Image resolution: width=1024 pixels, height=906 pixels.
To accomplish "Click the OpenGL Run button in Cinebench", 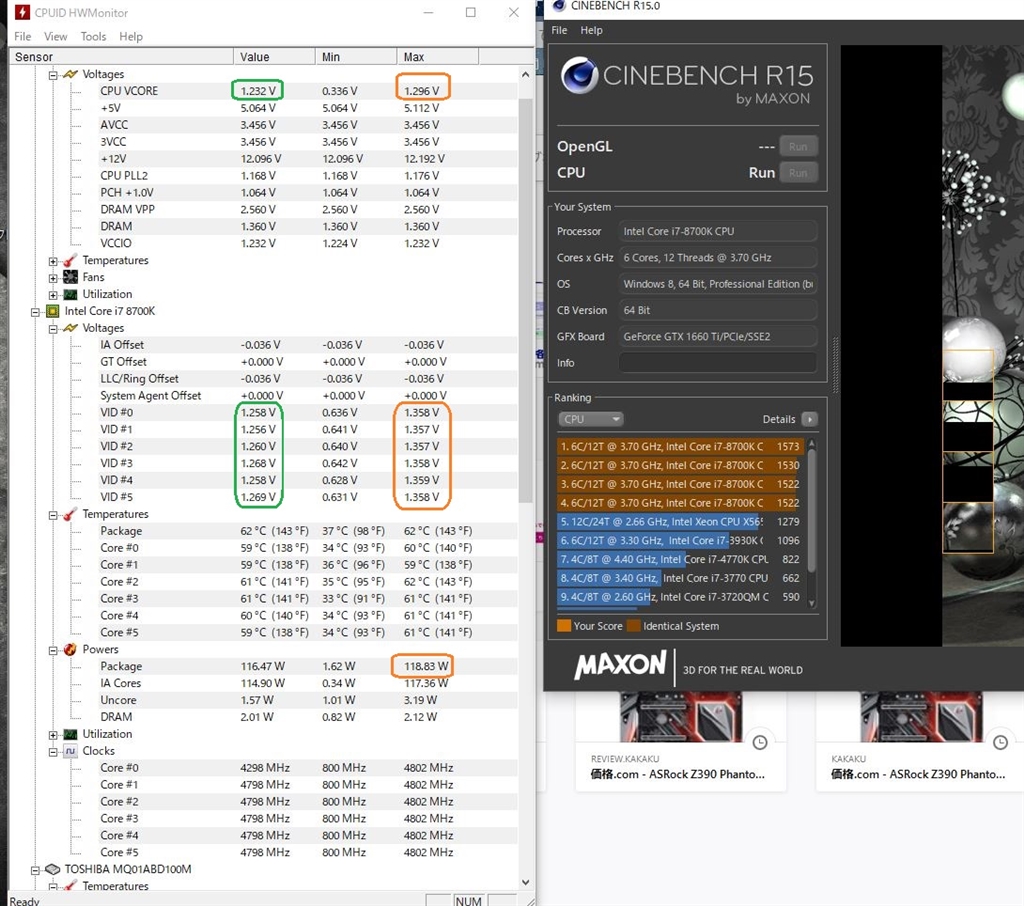I will pos(798,147).
